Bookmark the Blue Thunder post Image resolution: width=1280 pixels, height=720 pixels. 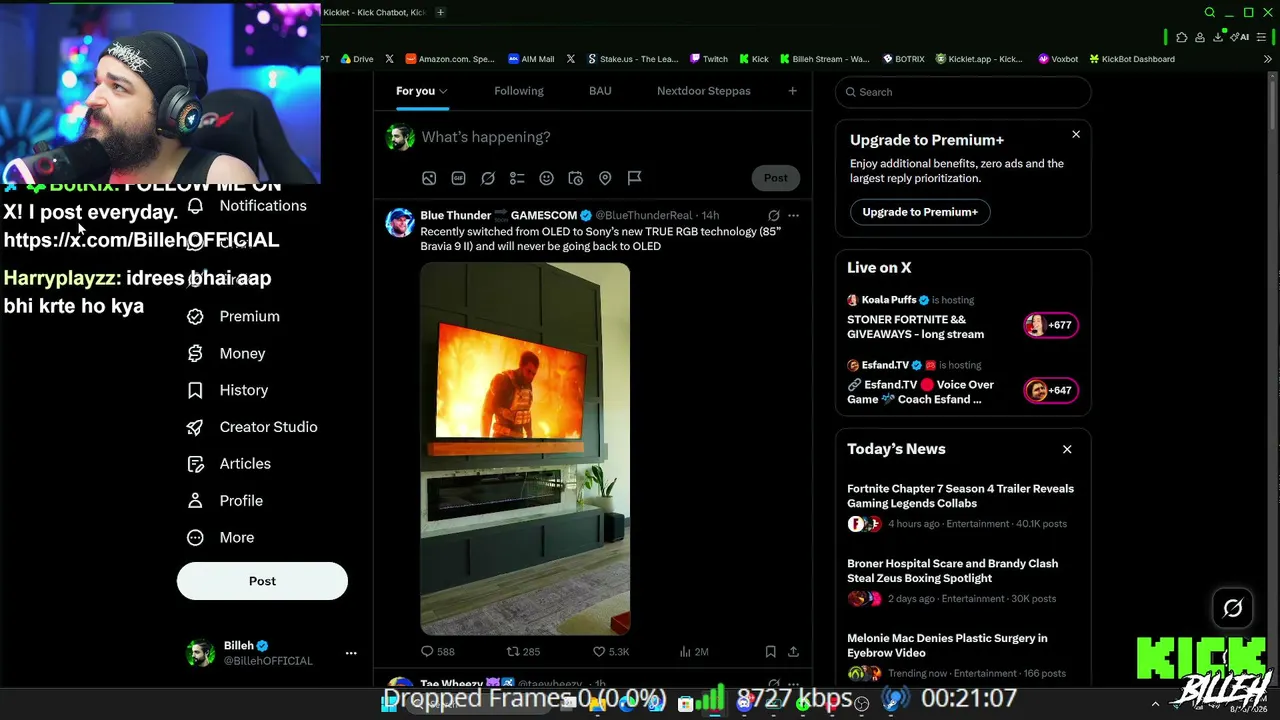tap(770, 652)
